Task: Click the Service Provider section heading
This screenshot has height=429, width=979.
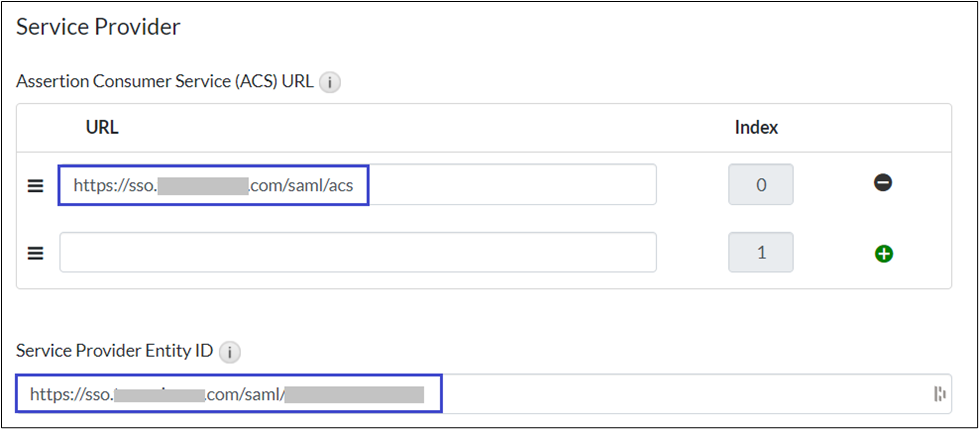Action: [x=98, y=27]
